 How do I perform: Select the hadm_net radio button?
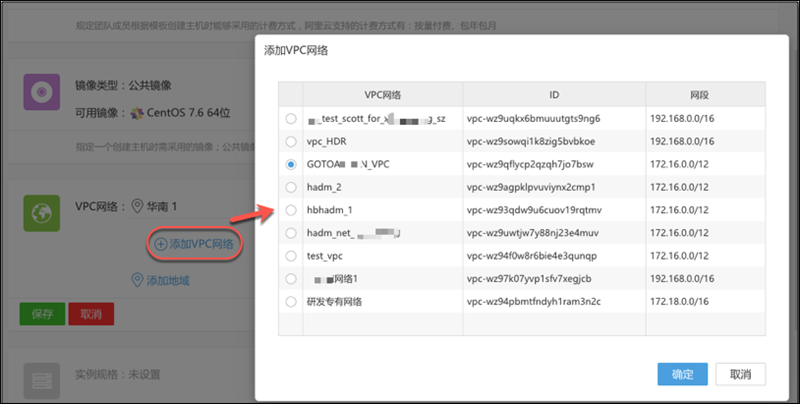pos(291,233)
